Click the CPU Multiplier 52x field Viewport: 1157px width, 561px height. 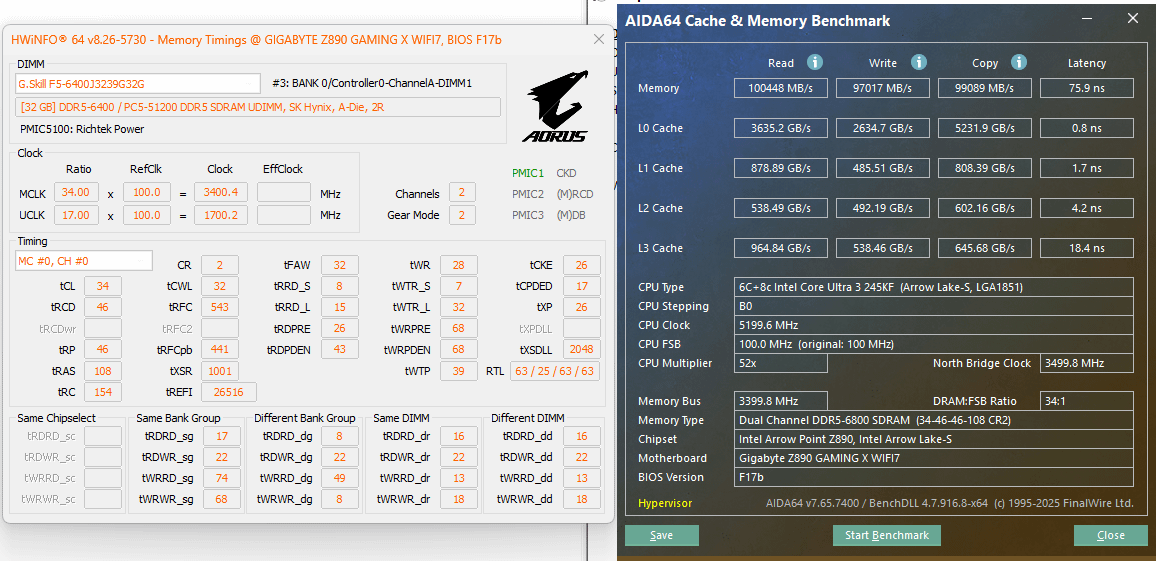781,363
